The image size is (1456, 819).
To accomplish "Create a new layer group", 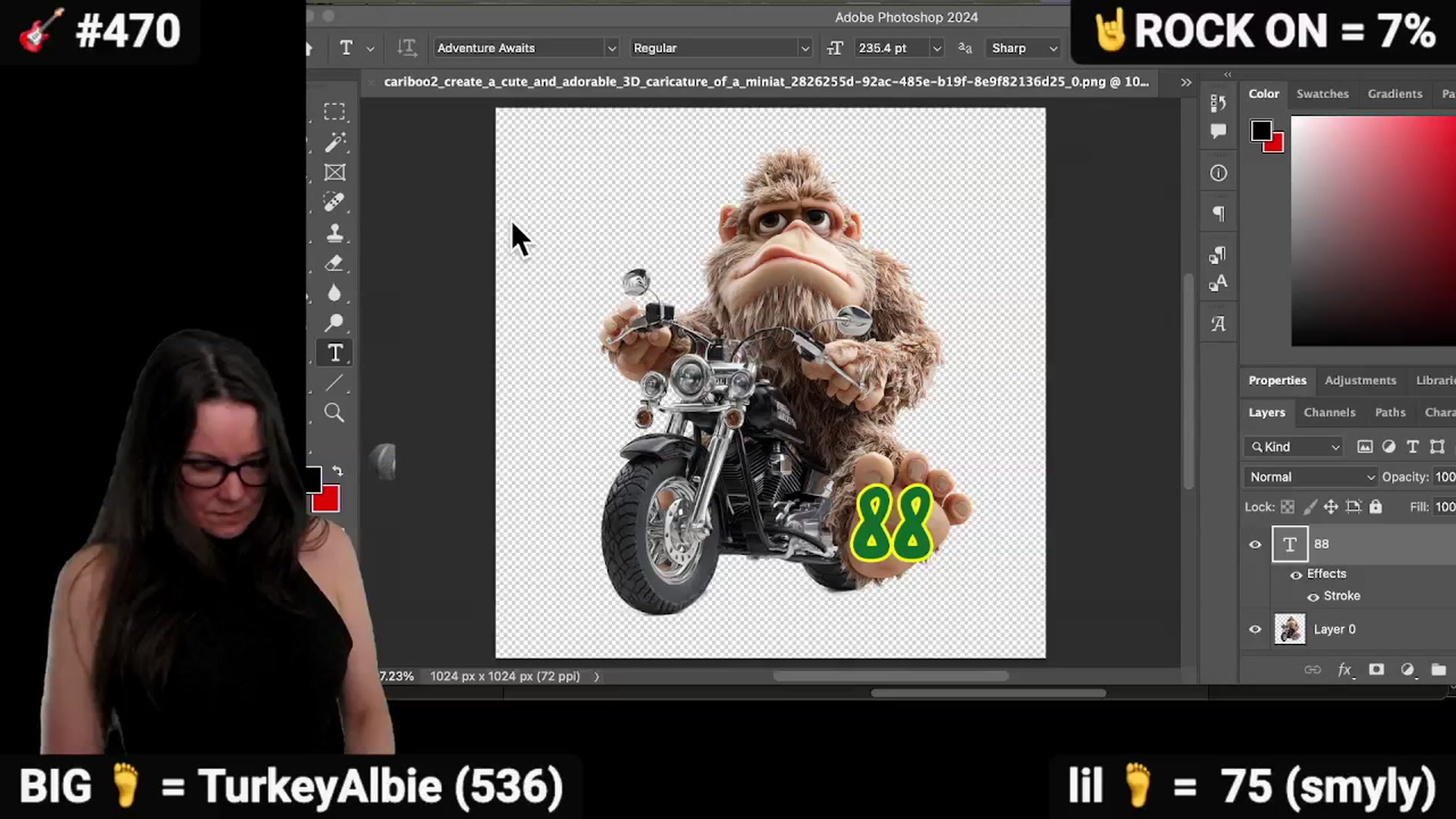I will [x=1439, y=670].
